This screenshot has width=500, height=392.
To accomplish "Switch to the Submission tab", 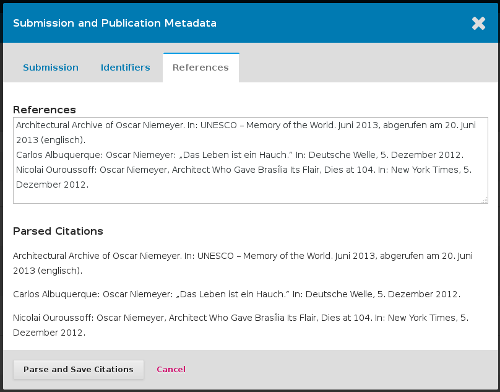I will (x=51, y=67).
